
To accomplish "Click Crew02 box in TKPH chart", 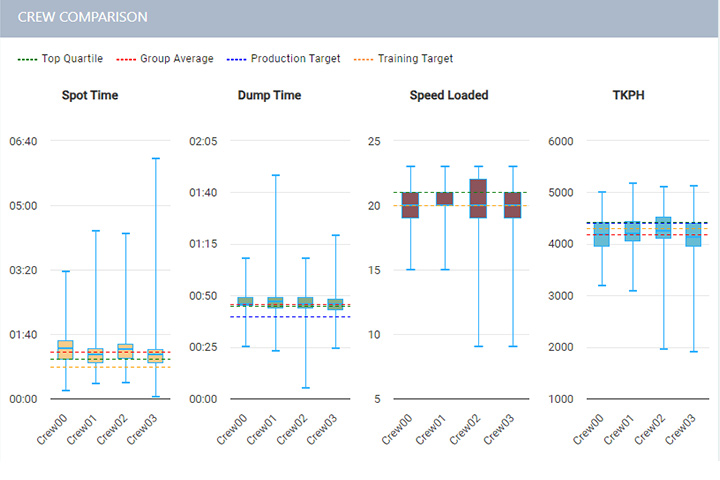I will tap(662, 227).
